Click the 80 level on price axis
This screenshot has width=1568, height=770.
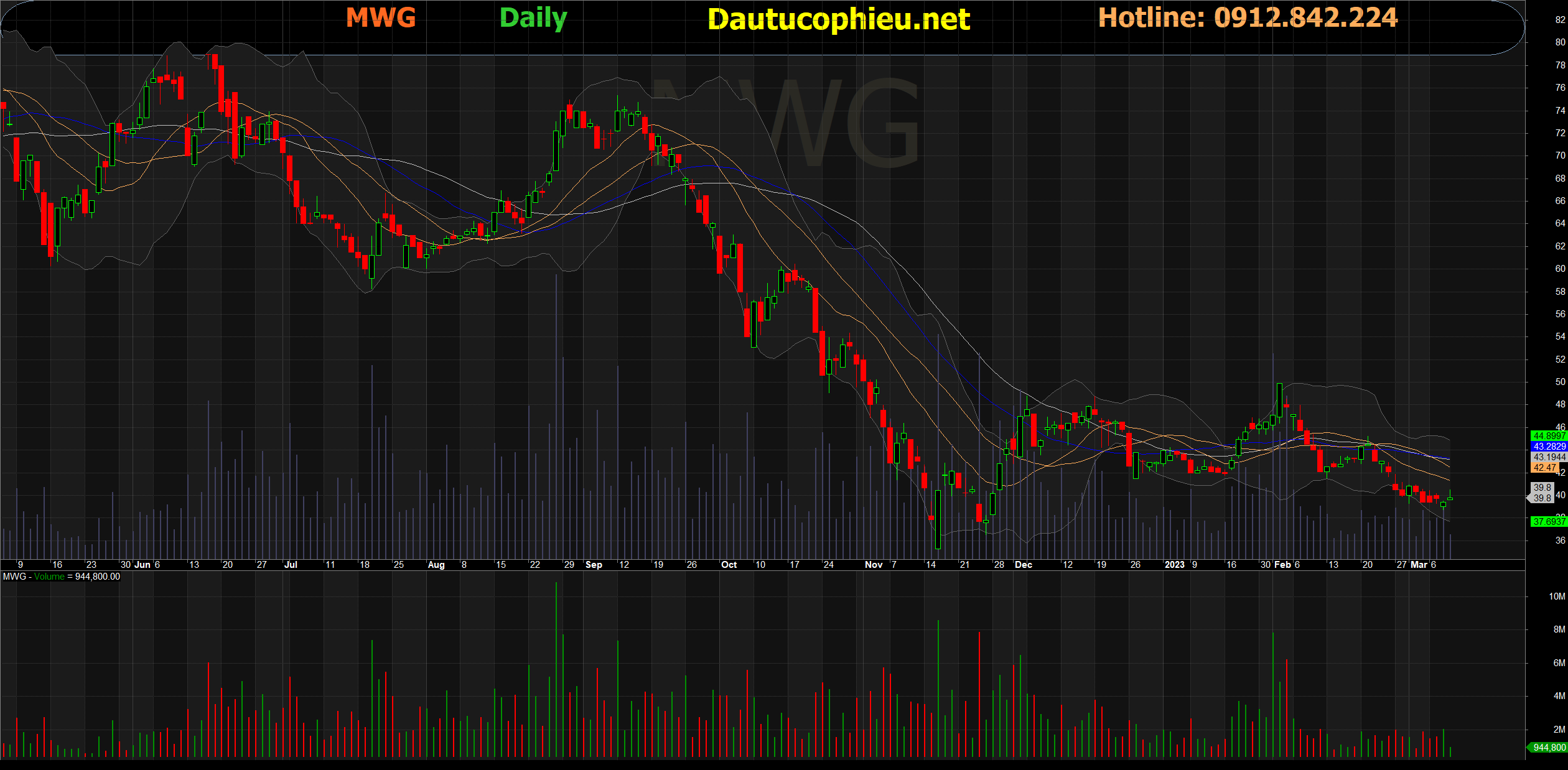pos(1560,42)
